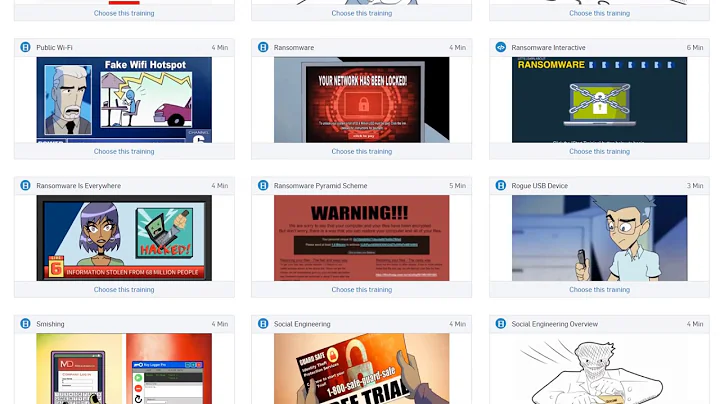Screen dimensions: 720x404
Task: Click the Ransomware Interactive code icon
Action: tap(501, 47)
